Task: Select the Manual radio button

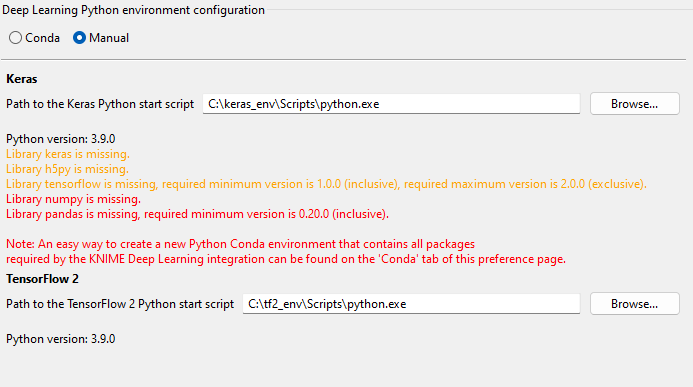Action: (x=79, y=38)
